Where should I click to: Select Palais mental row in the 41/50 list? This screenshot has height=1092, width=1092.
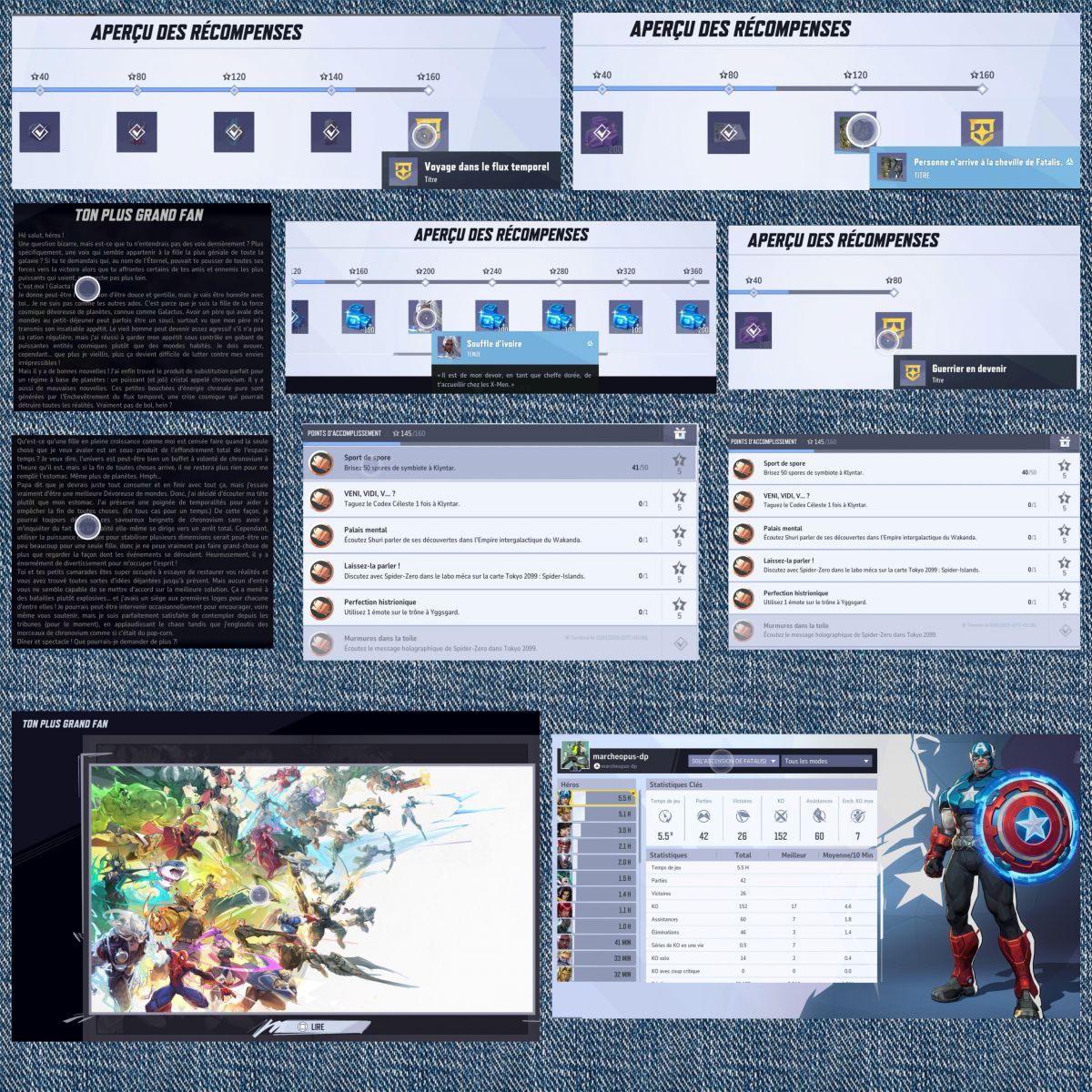click(x=499, y=534)
